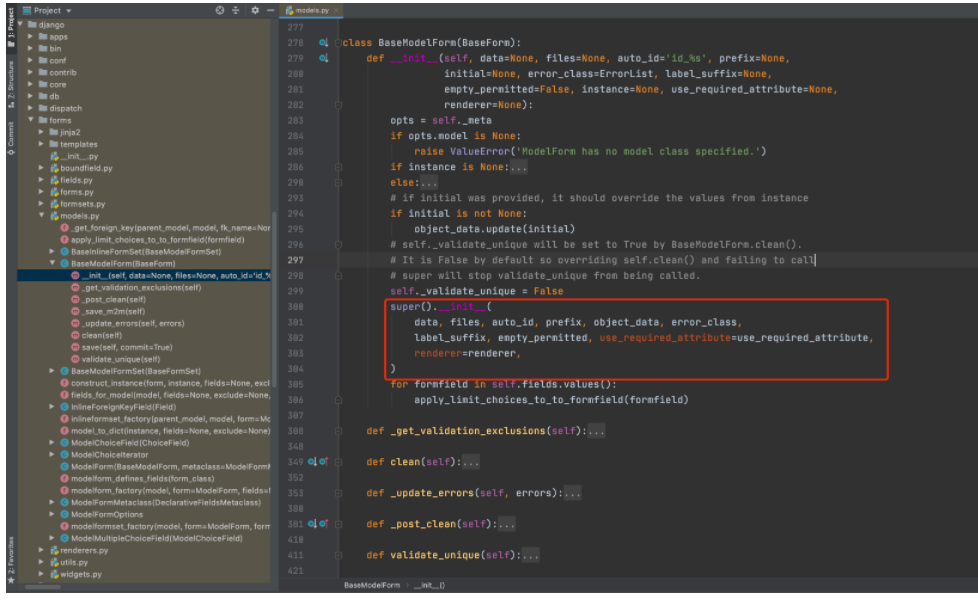Open the 2: Favorites side tool tab

tap(11, 560)
